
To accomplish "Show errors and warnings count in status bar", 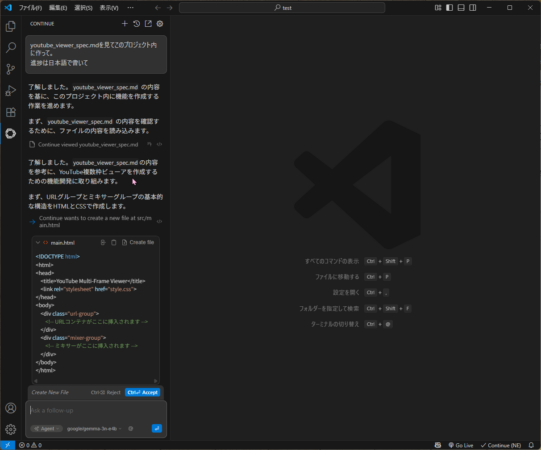I will pyautogui.click(x=30, y=445).
